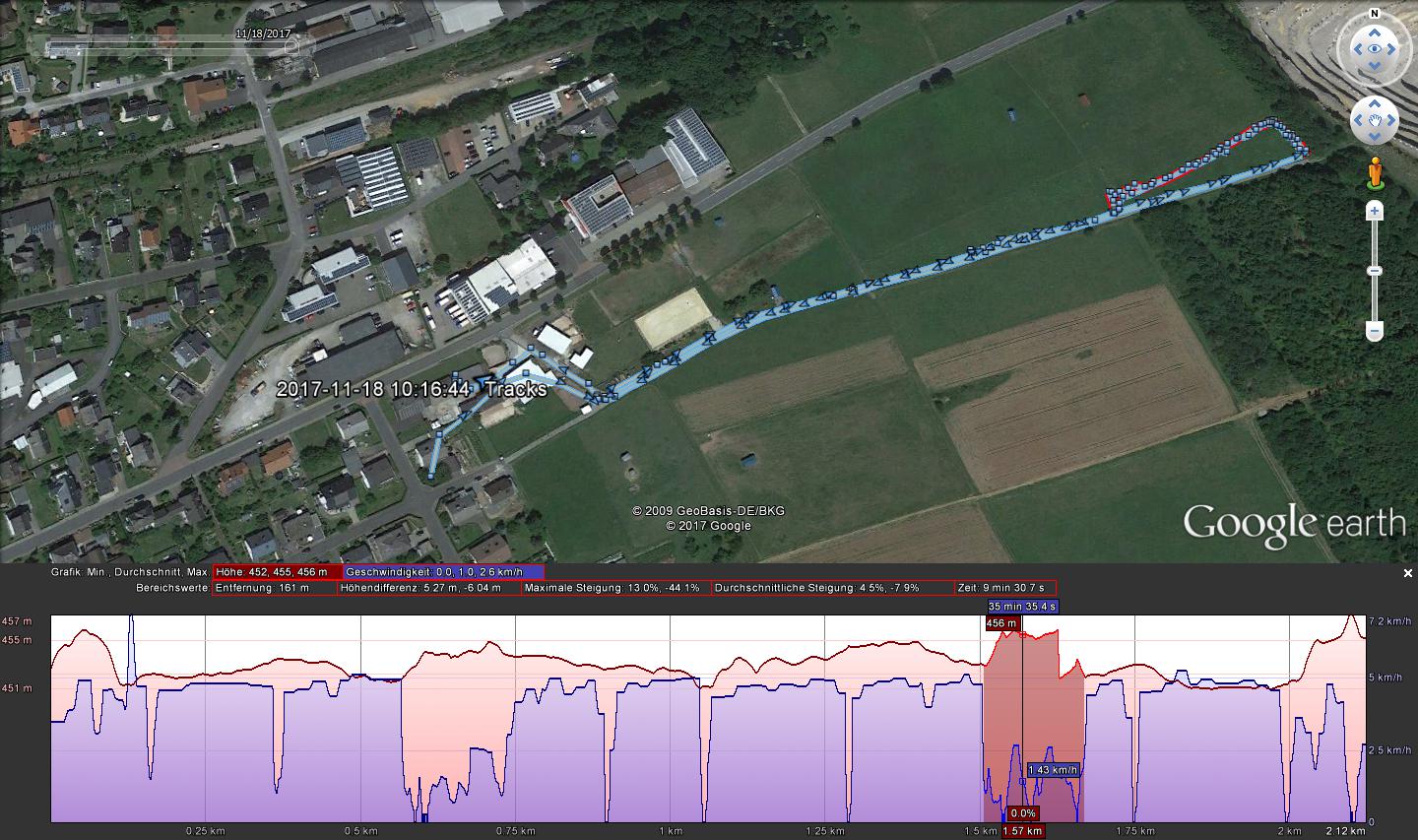Click the 1.57 km marker on profile
This screenshot has width=1418, height=840.
pyautogui.click(x=1022, y=831)
